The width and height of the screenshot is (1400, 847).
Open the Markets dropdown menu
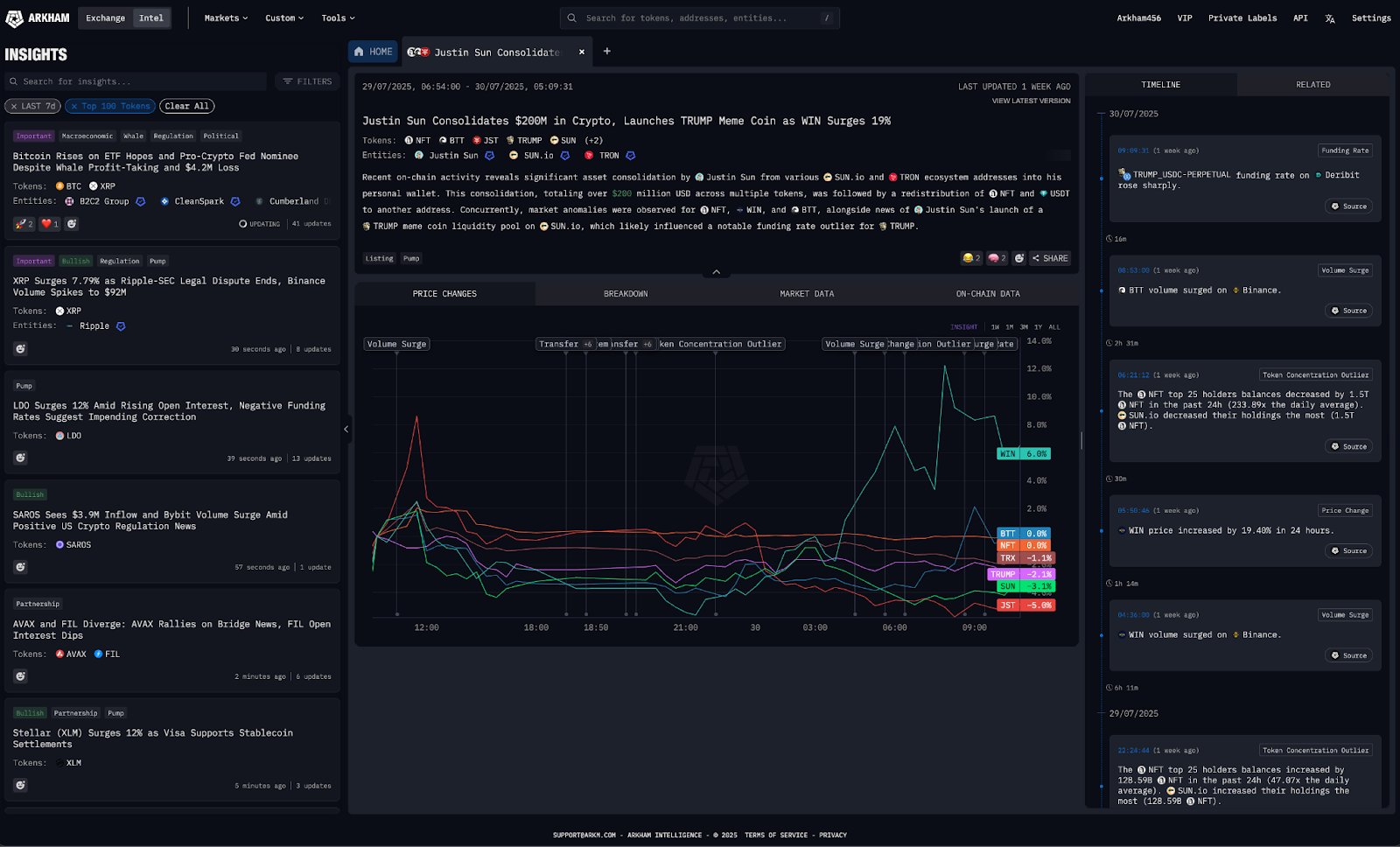point(226,18)
